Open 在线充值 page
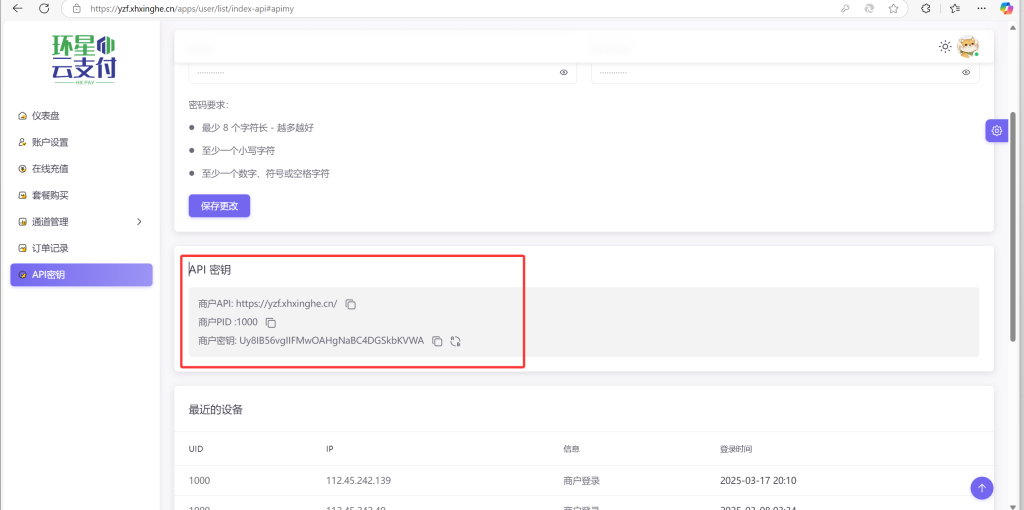 point(50,169)
